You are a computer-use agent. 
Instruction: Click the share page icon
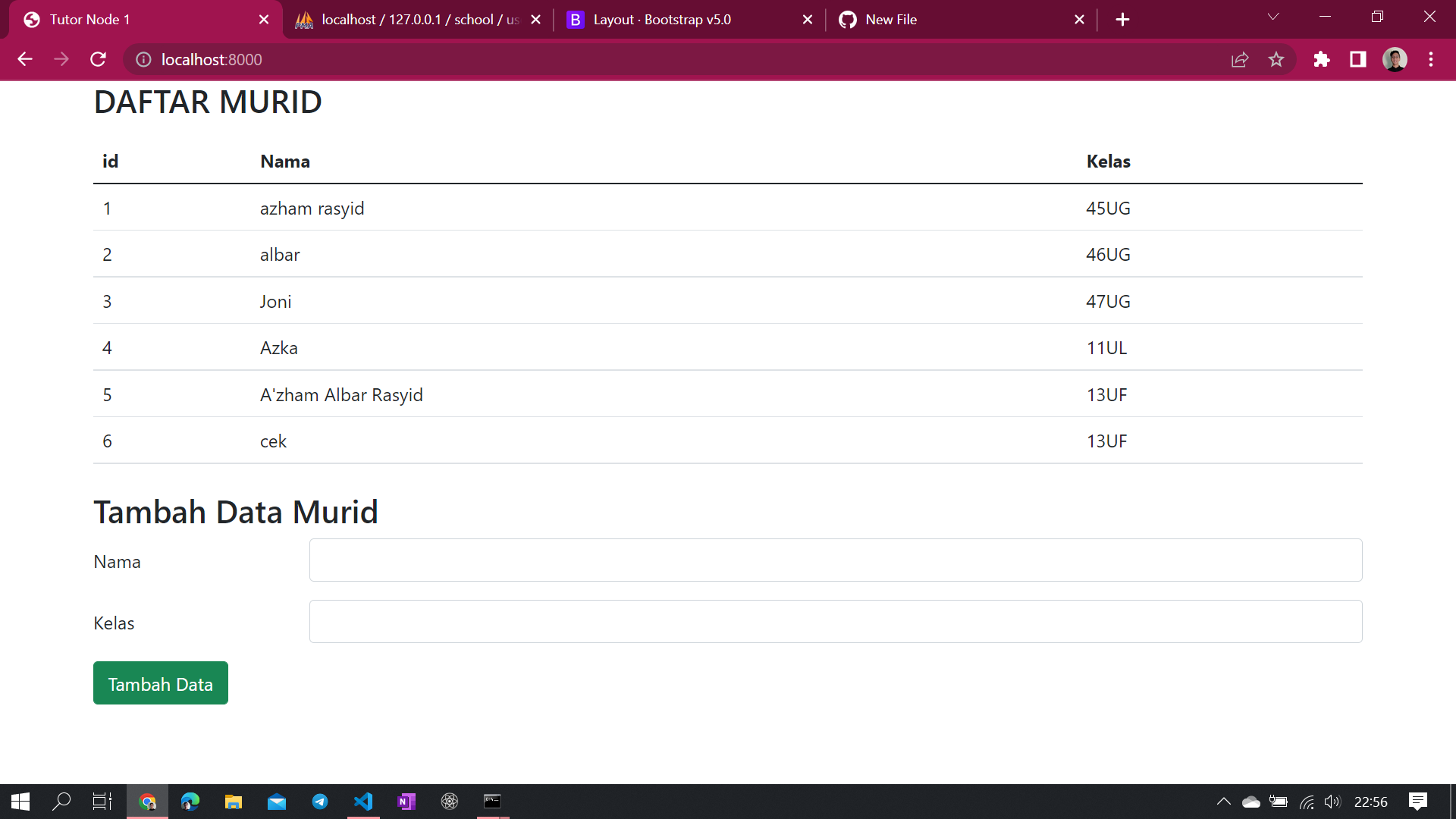(1240, 59)
